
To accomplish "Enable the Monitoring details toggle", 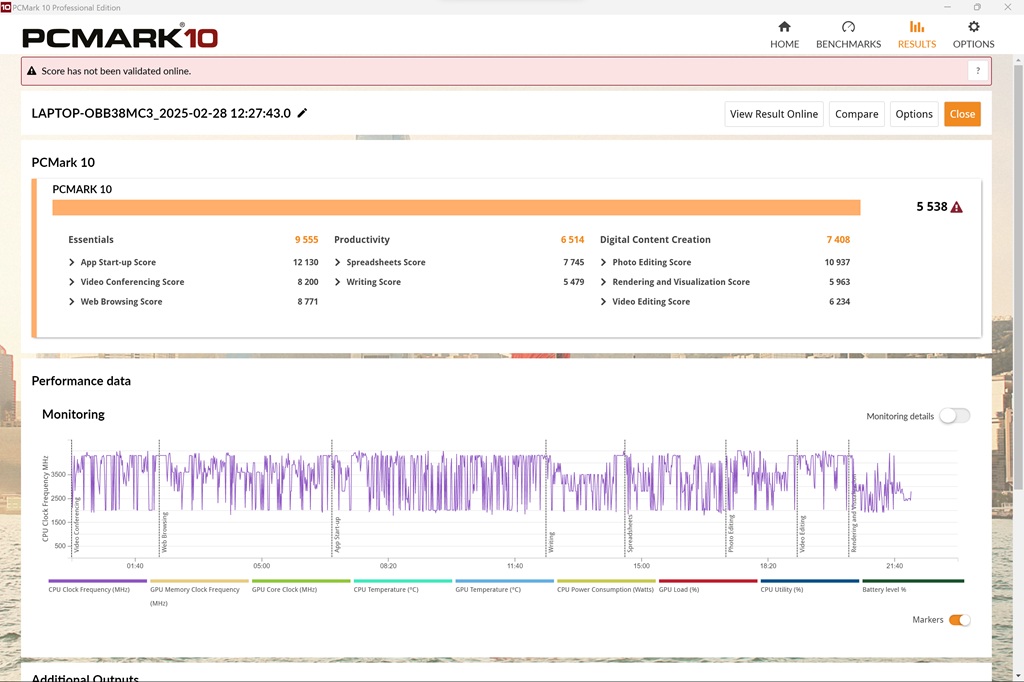I will tap(954, 416).
